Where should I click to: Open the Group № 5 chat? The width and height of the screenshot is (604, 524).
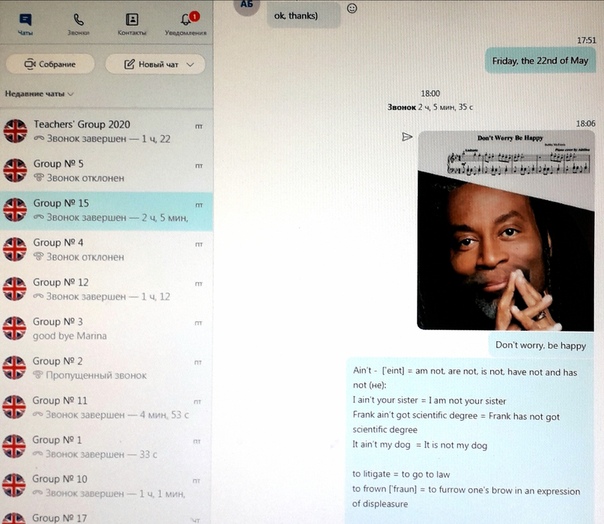click(x=106, y=171)
